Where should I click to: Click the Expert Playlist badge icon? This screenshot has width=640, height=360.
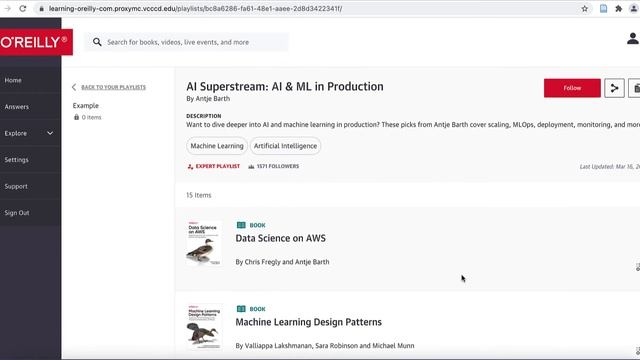[x=190, y=167]
